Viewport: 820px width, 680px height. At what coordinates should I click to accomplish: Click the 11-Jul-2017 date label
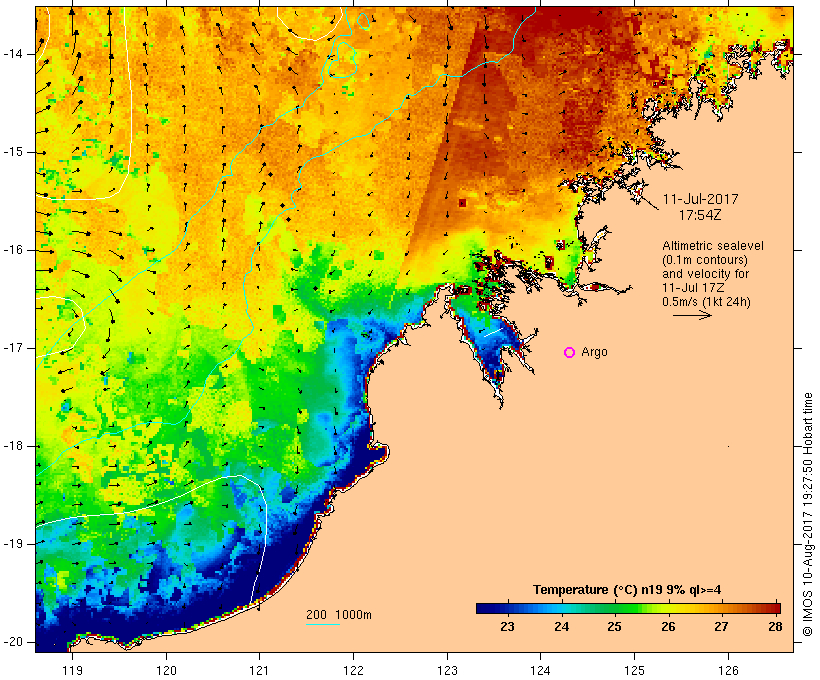(x=701, y=199)
